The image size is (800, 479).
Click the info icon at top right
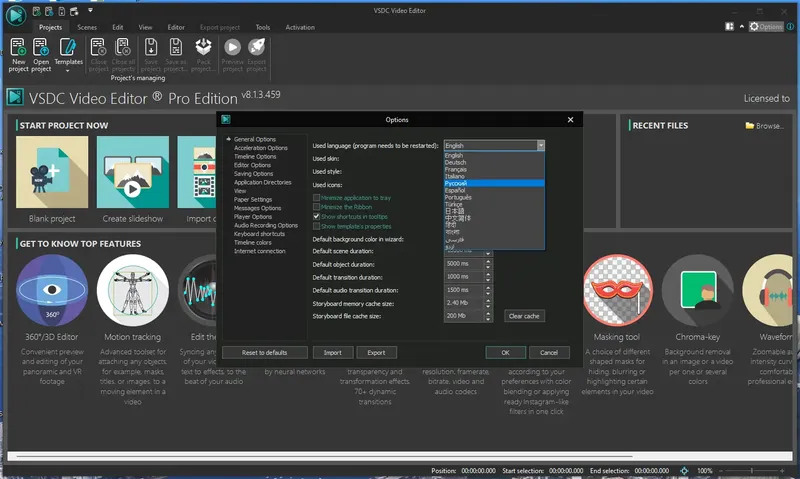coord(790,27)
